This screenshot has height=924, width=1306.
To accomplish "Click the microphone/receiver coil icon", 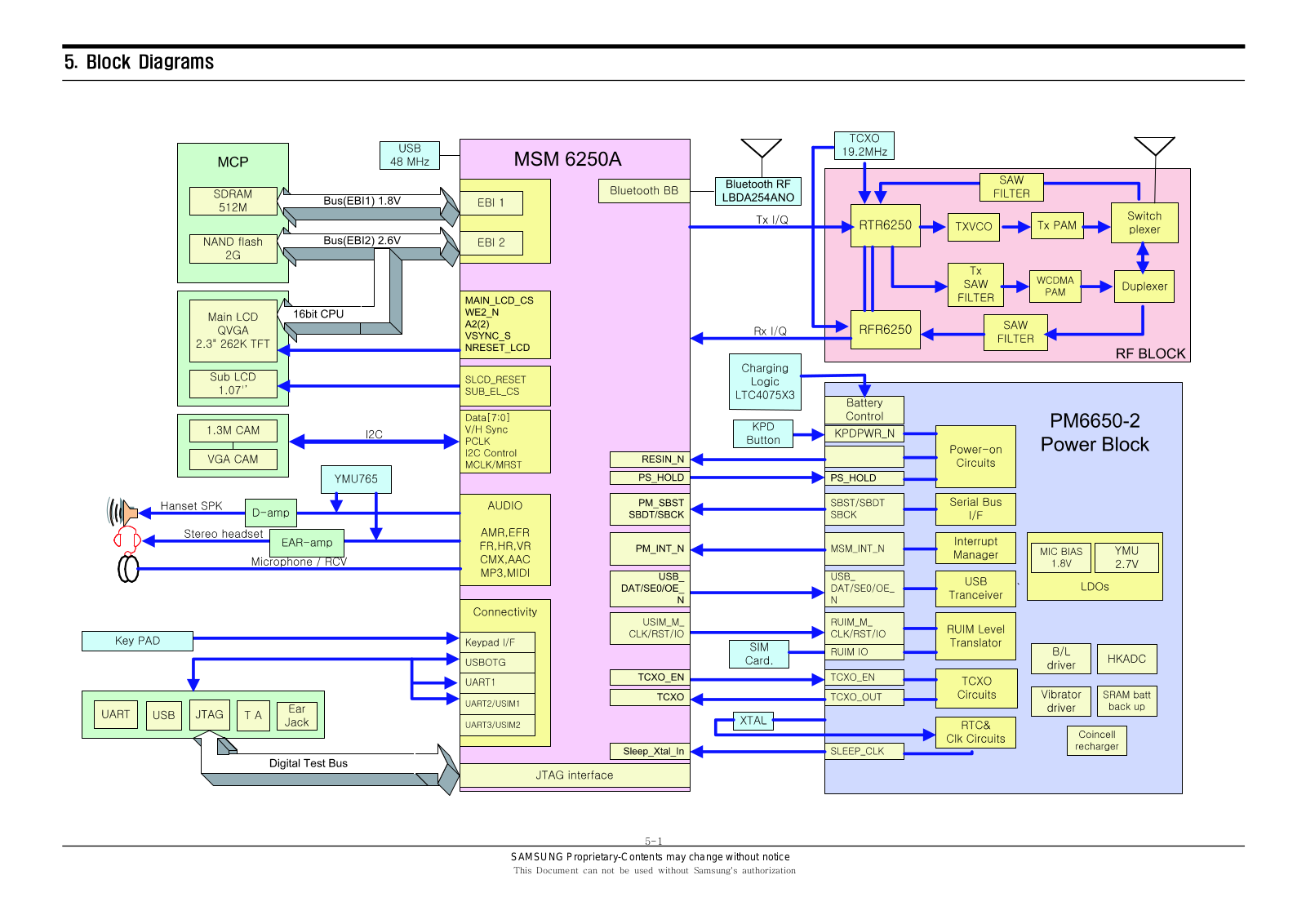I will pyautogui.click(x=128, y=568).
